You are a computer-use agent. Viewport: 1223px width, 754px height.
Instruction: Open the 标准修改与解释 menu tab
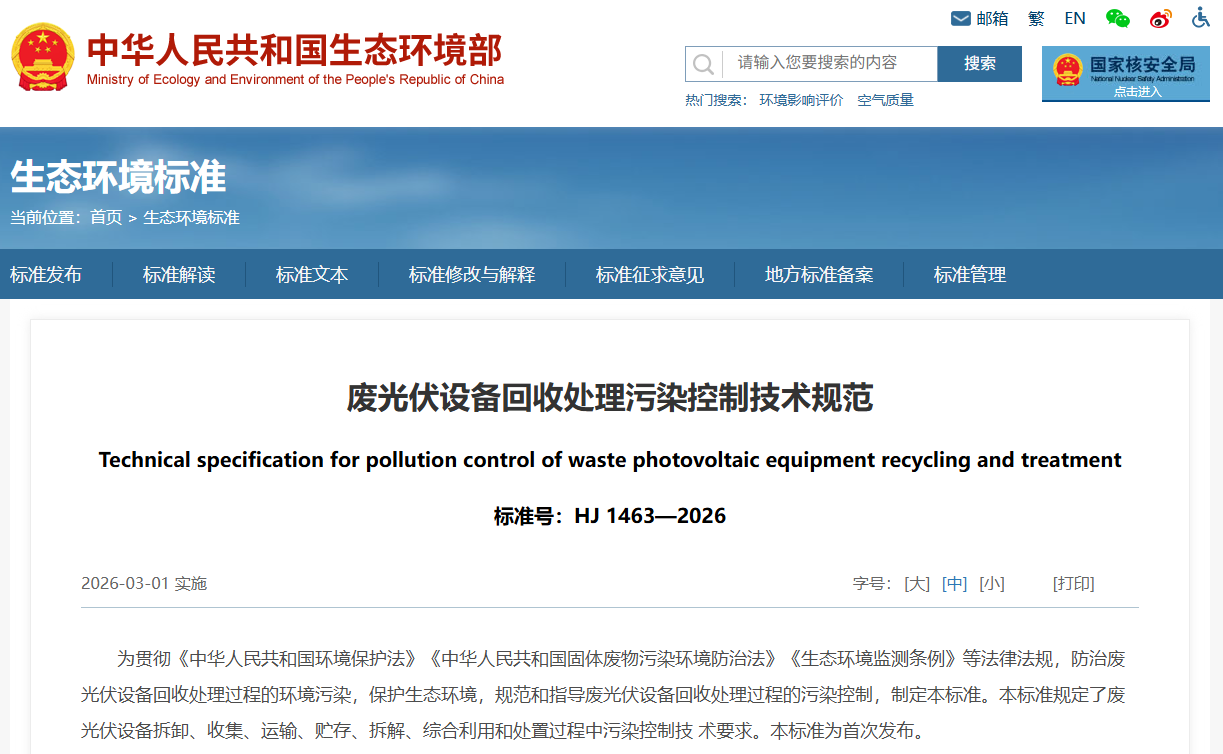472,275
